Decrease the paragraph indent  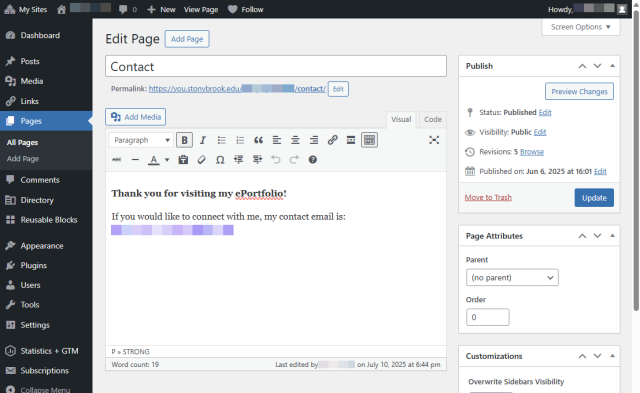click(238, 160)
